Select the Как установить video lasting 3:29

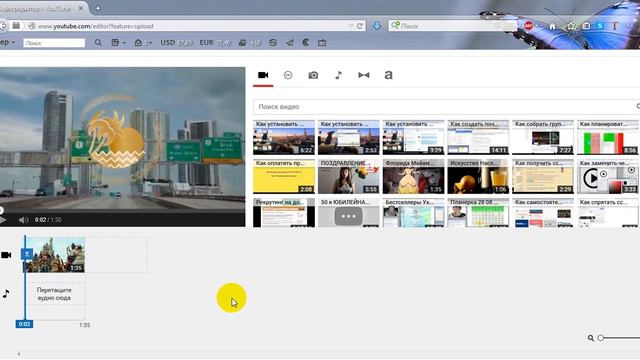[x=413, y=137]
